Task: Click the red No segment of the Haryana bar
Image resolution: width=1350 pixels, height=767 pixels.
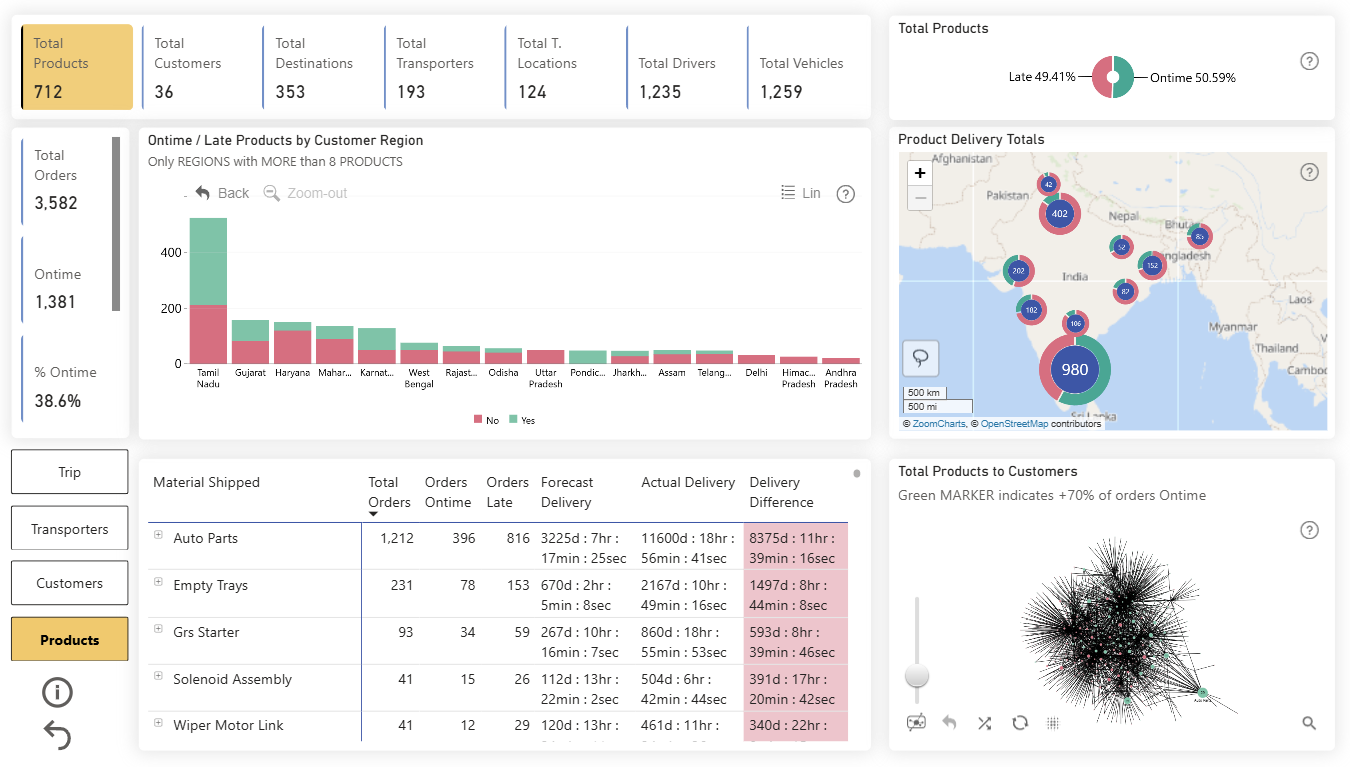Action: (x=293, y=347)
